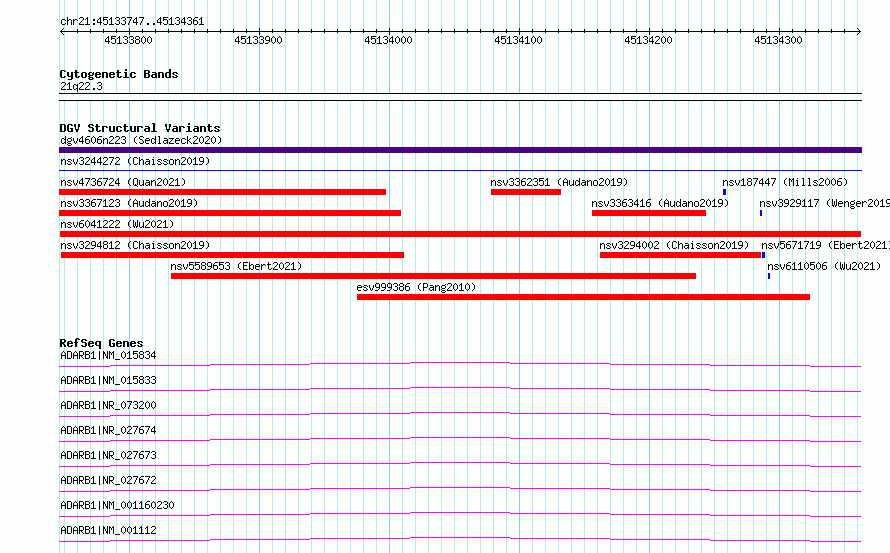Click the full-width red bar for nsv6041222
The width and height of the screenshot is (890, 553).
click(x=460, y=234)
